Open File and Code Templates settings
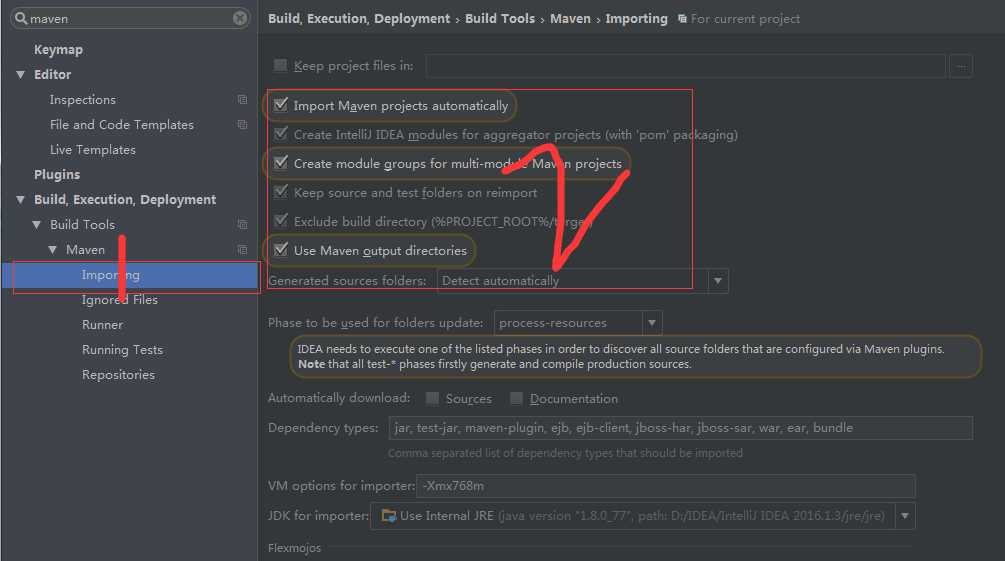Image resolution: width=1005 pixels, height=561 pixels. pyautogui.click(x=122, y=124)
